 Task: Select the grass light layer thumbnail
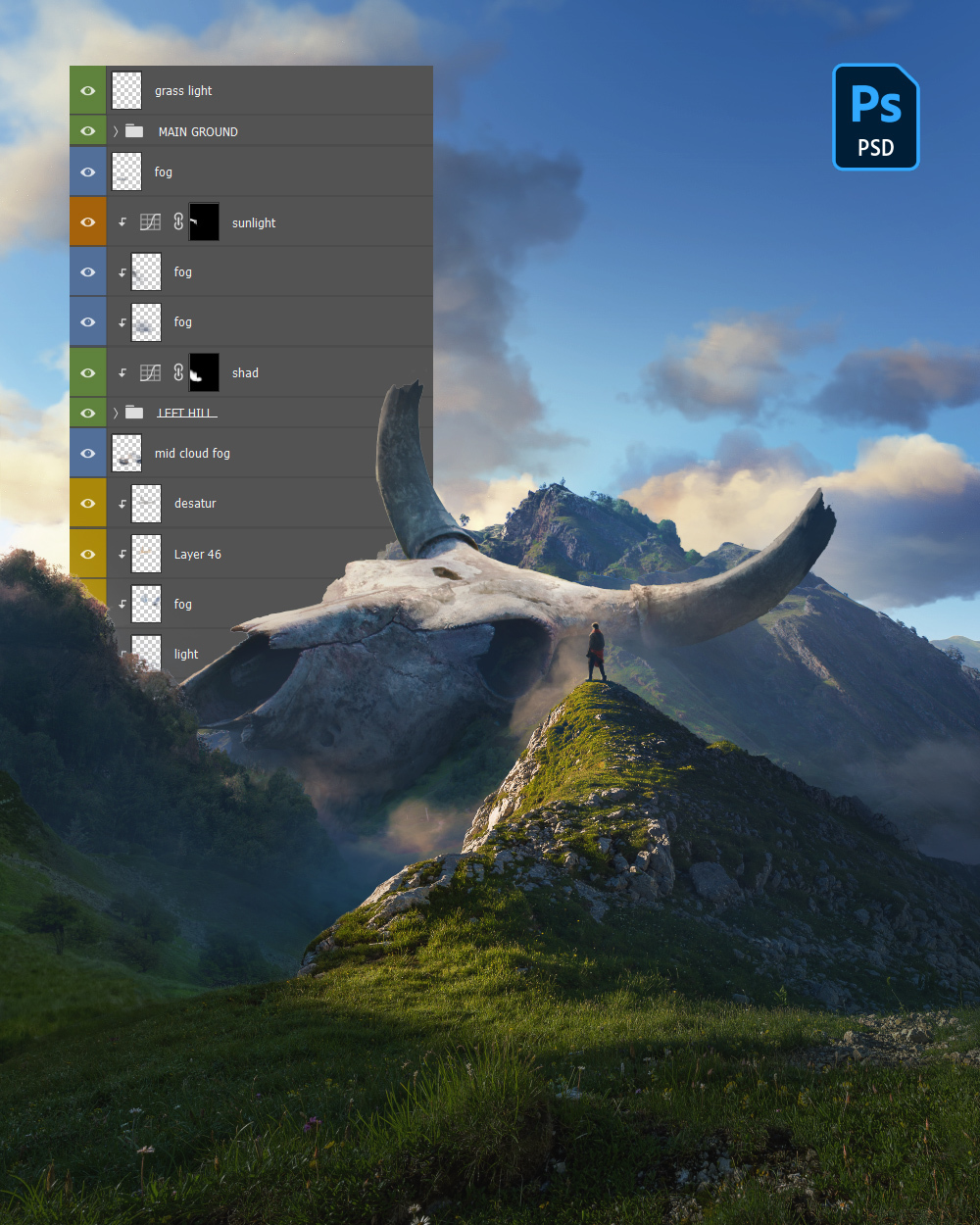click(126, 90)
